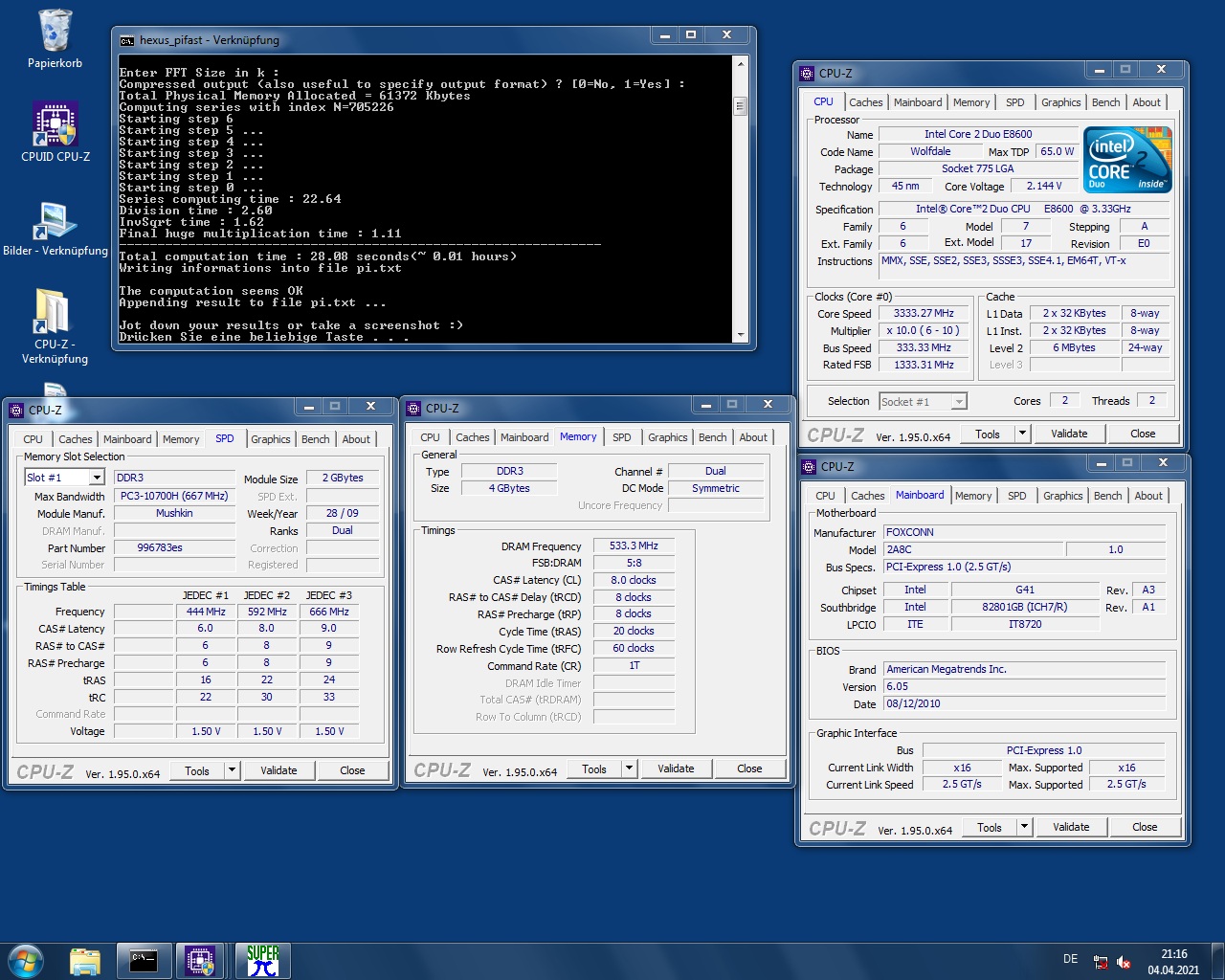Click the Rated FSB value 1333.31 MHz
This screenshot has height=980, width=1225.
[924, 365]
